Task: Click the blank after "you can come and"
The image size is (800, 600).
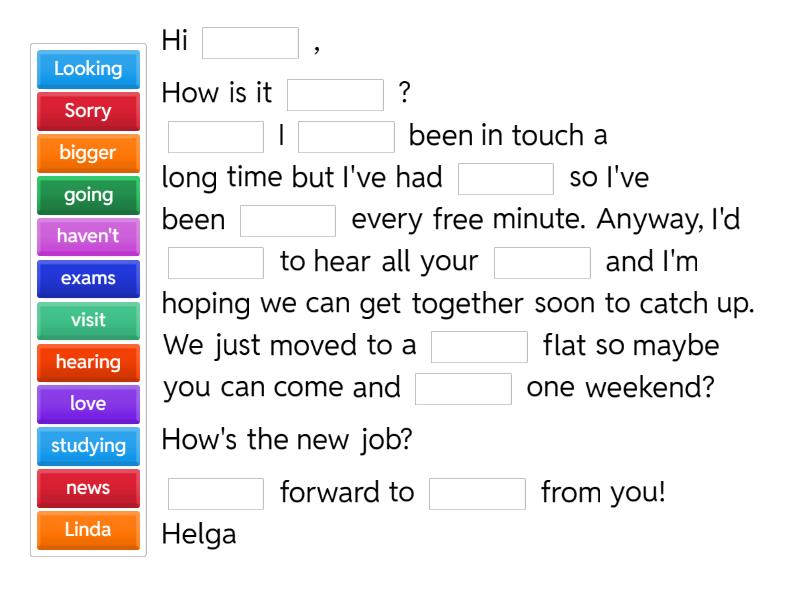Action: point(463,388)
